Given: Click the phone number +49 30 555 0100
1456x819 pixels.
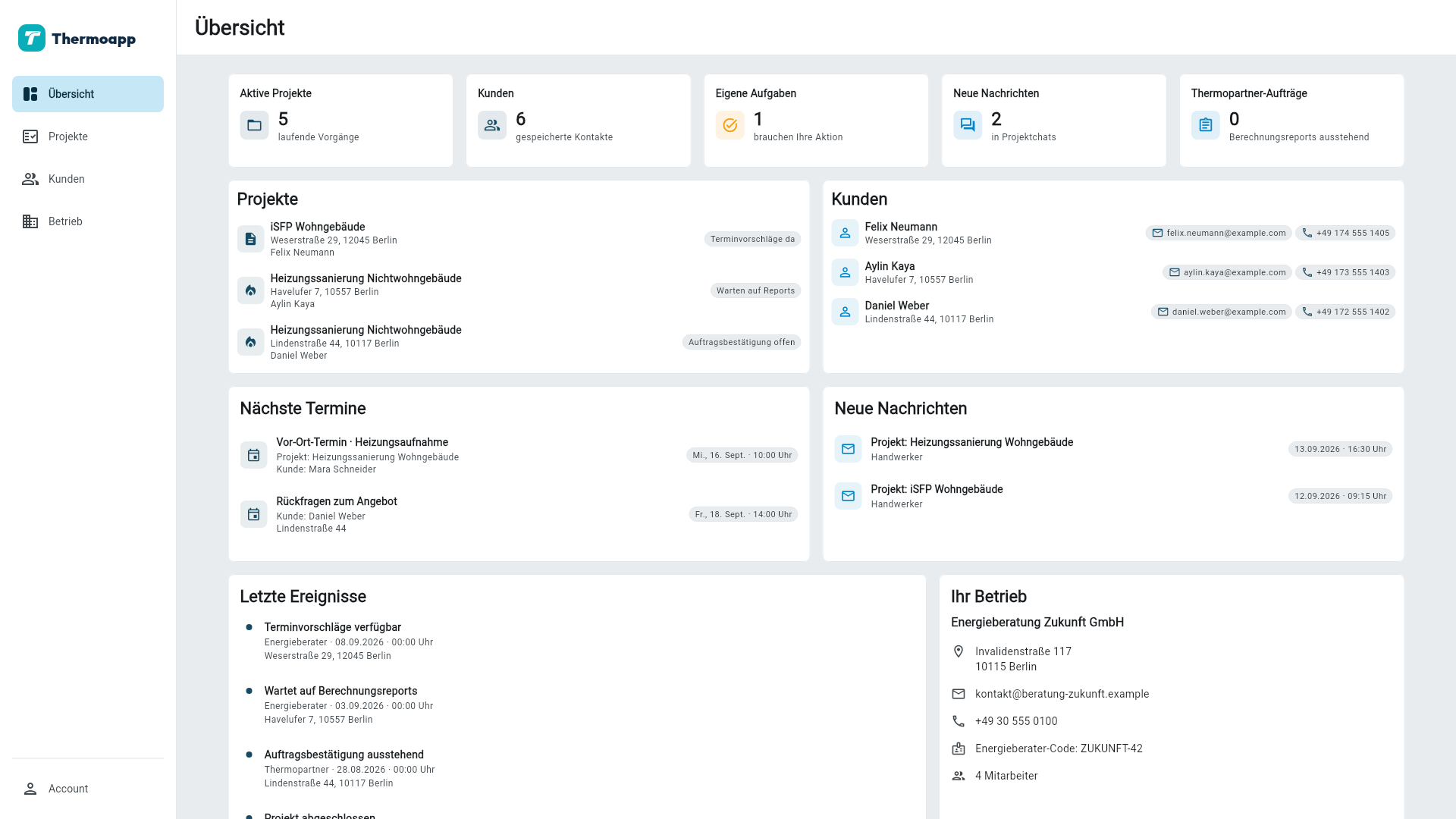Looking at the screenshot, I should click(1016, 721).
